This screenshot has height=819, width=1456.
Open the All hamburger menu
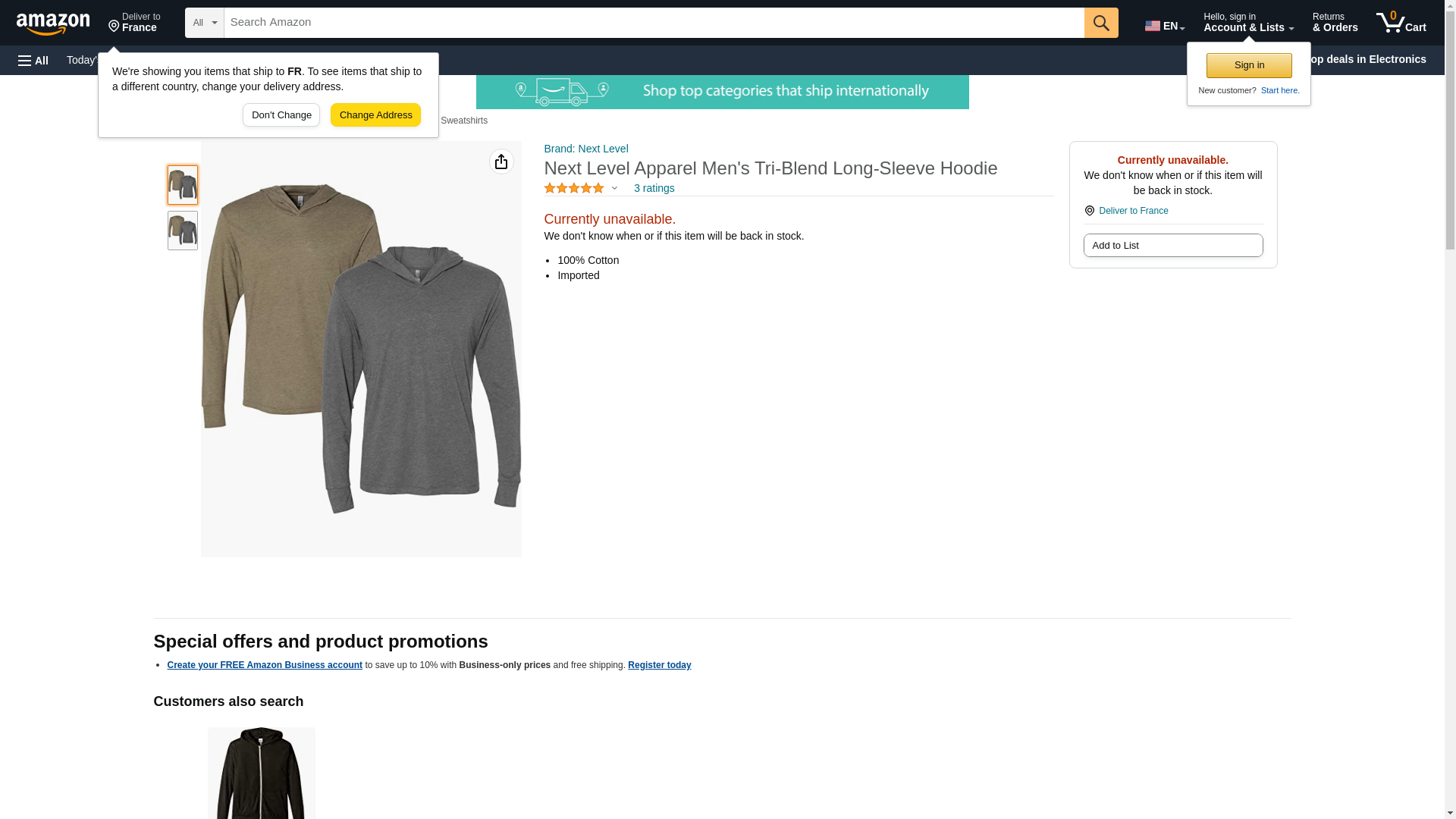point(33,60)
